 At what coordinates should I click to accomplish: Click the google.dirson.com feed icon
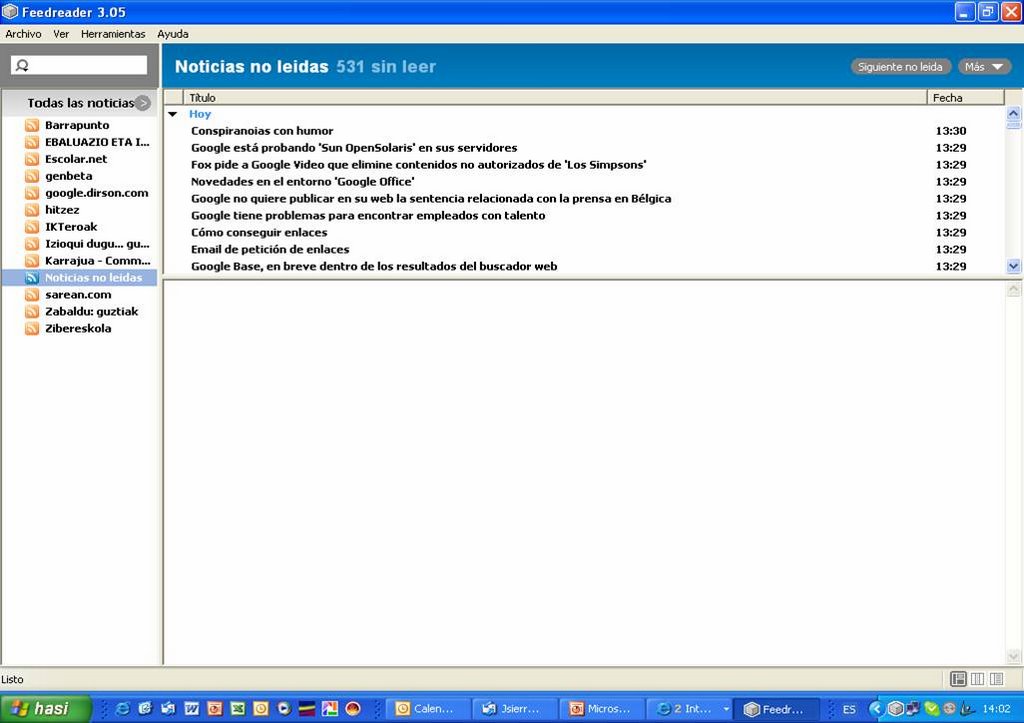point(32,193)
